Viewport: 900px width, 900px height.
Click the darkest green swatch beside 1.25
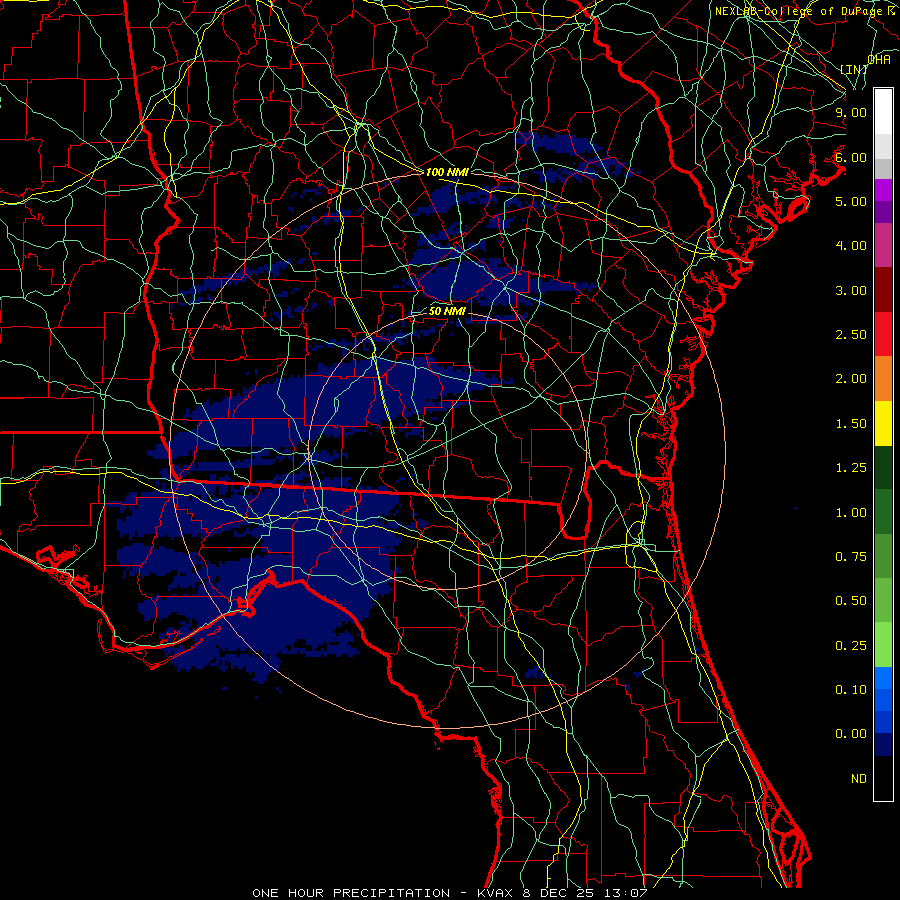click(x=883, y=467)
